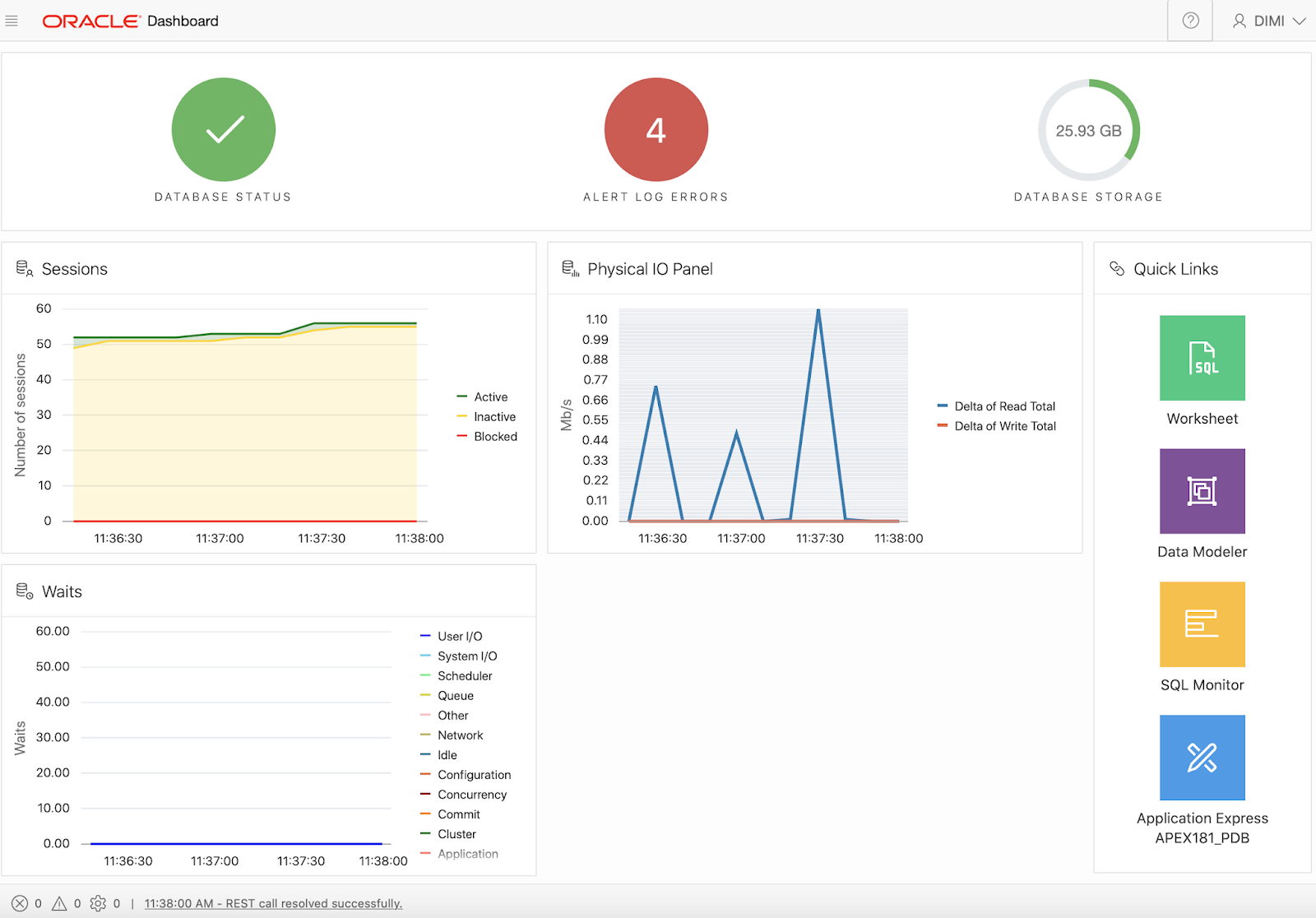Screen dimensions: 1316x918
Task: Launch the Data Modeler tile
Action: coord(1202,491)
